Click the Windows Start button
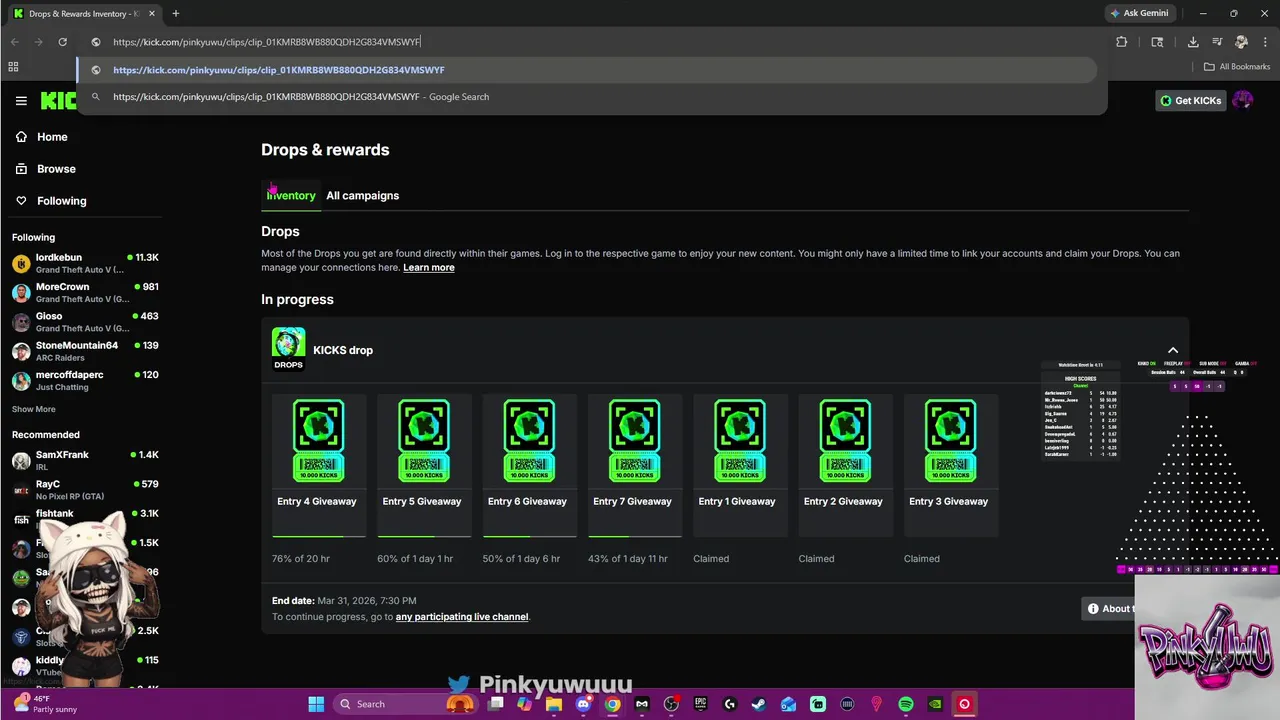Image resolution: width=1280 pixels, height=720 pixels. [316, 704]
